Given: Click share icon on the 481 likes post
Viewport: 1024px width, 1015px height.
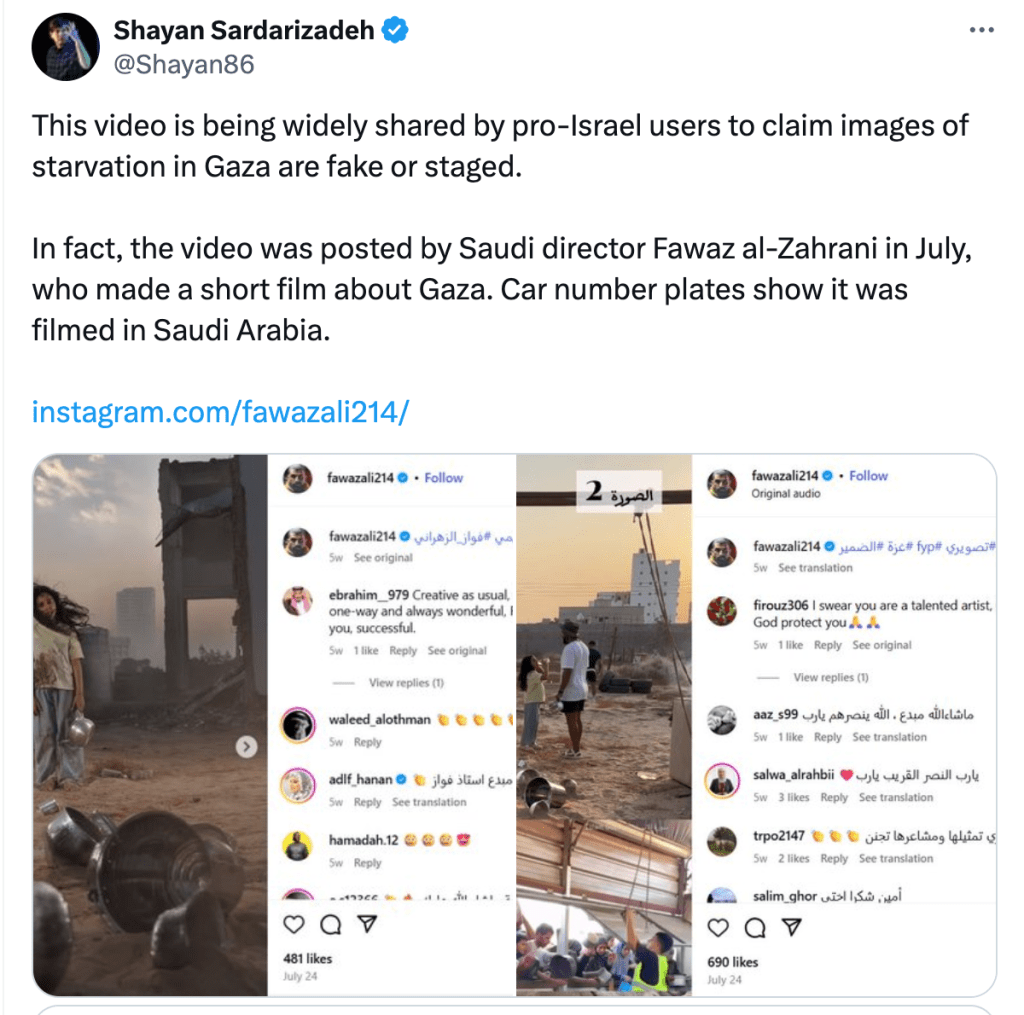Looking at the screenshot, I should pos(367,926).
